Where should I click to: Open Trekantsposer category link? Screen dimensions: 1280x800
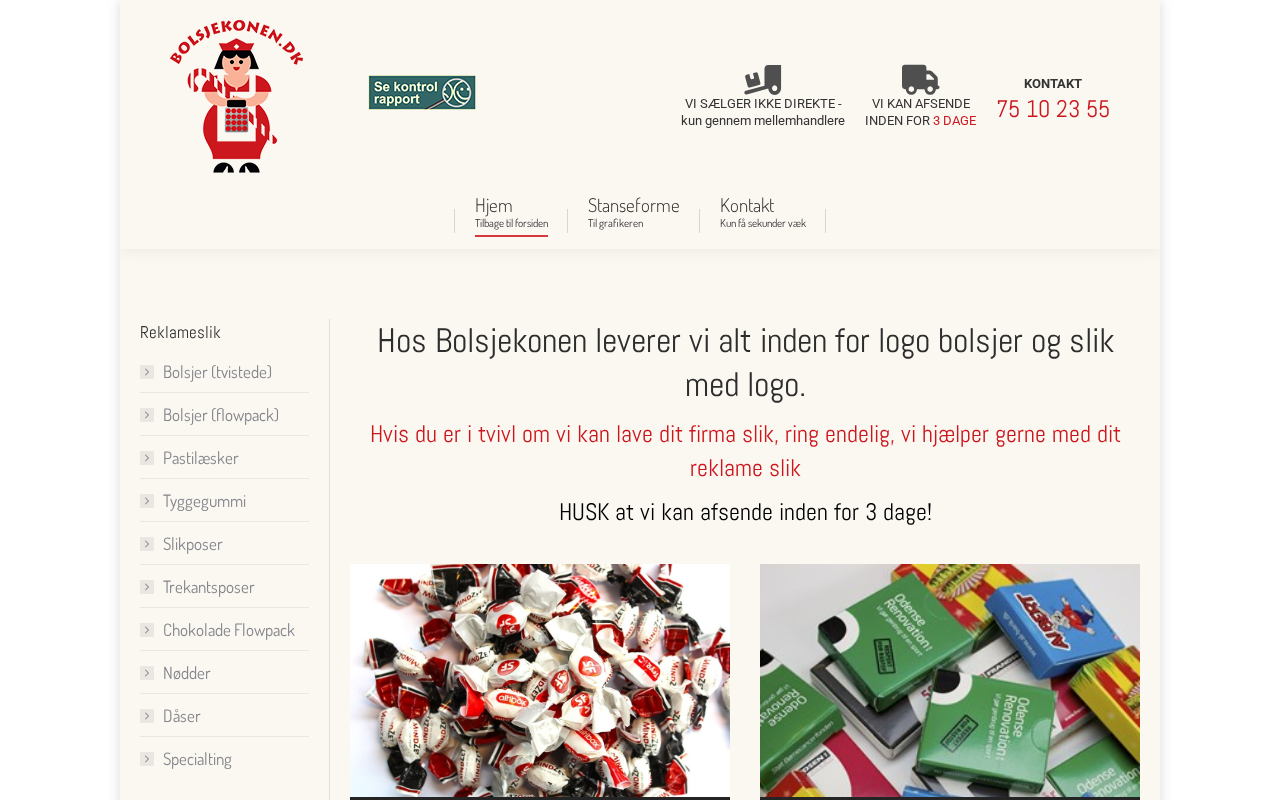tap(209, 587)
